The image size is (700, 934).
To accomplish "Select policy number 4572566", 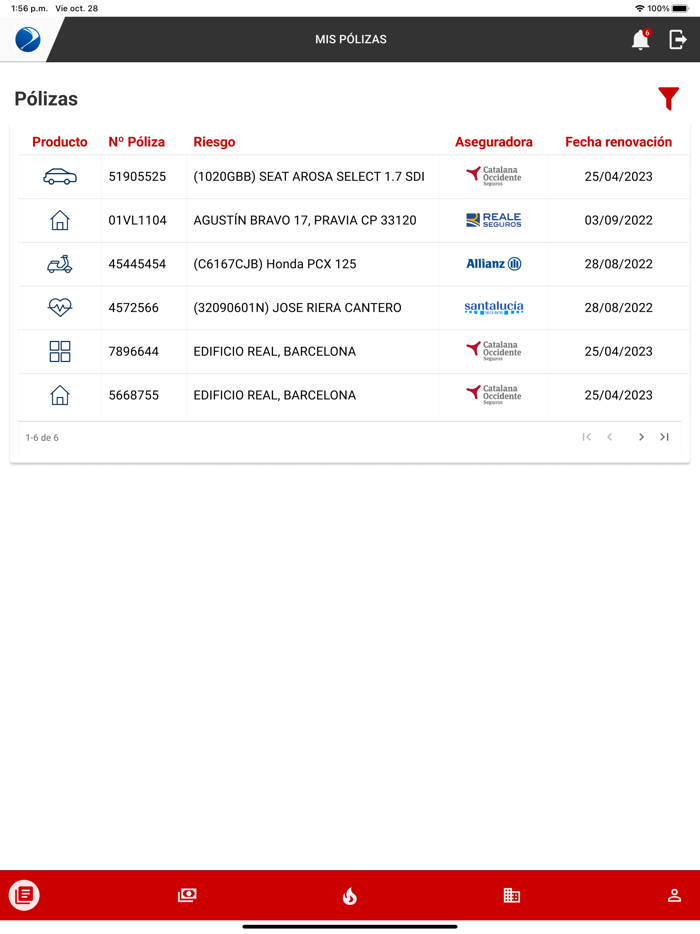I will (x=133, y=307).
